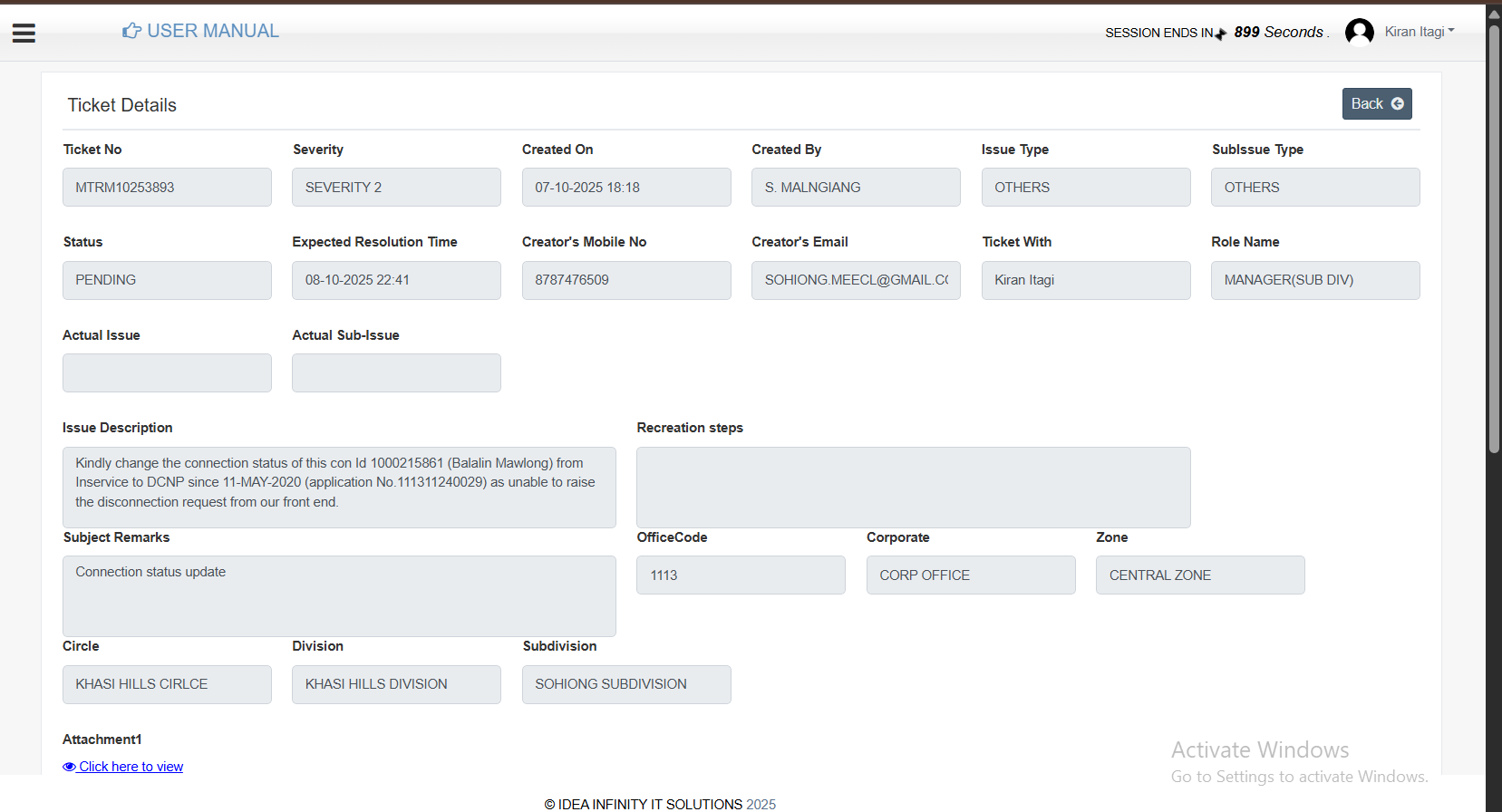Select the Severity field
Image resolution: width=1502 pixels, height=812 pixels.
coord(396,188)
